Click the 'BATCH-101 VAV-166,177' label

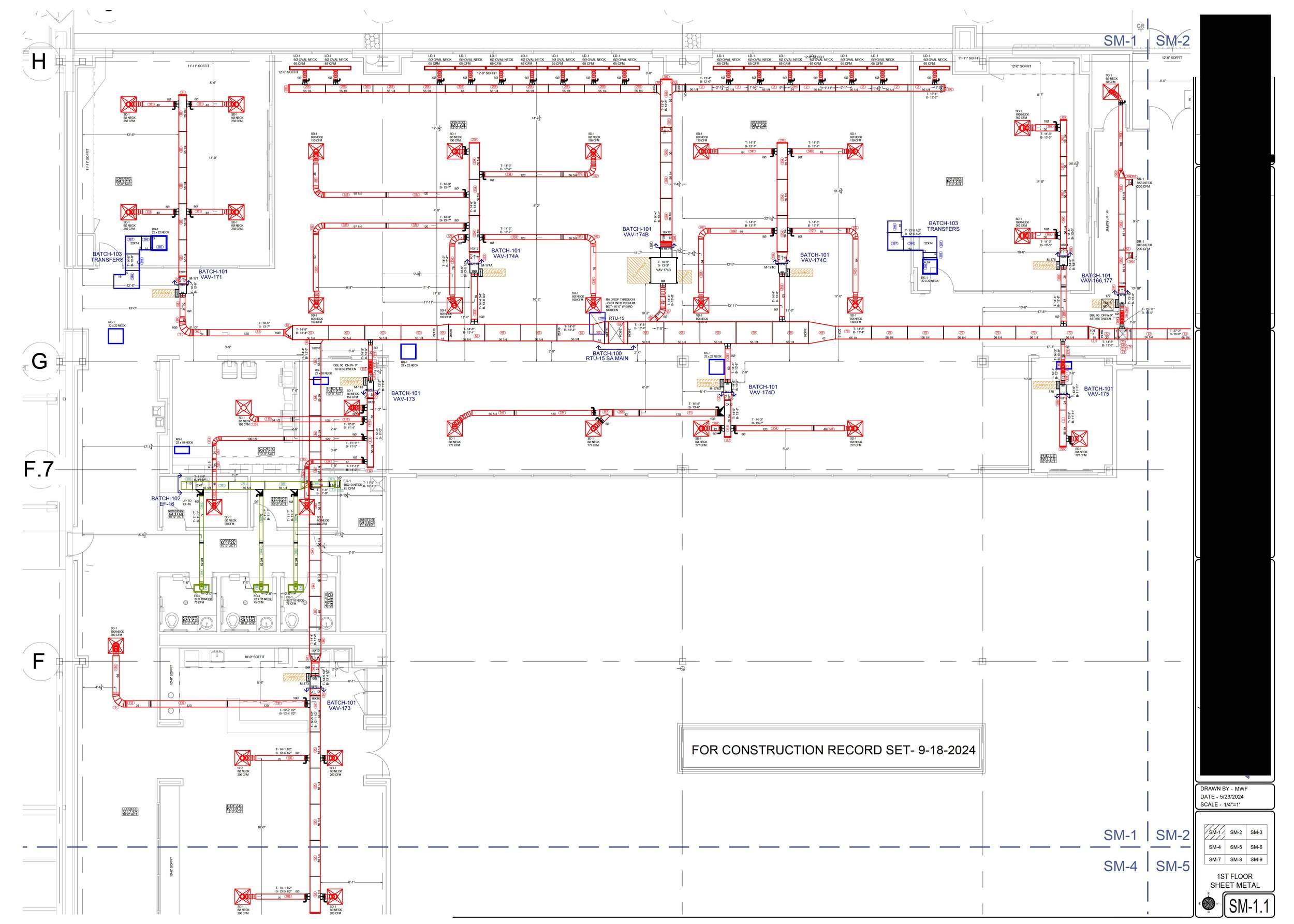(x=1096, y=278)
